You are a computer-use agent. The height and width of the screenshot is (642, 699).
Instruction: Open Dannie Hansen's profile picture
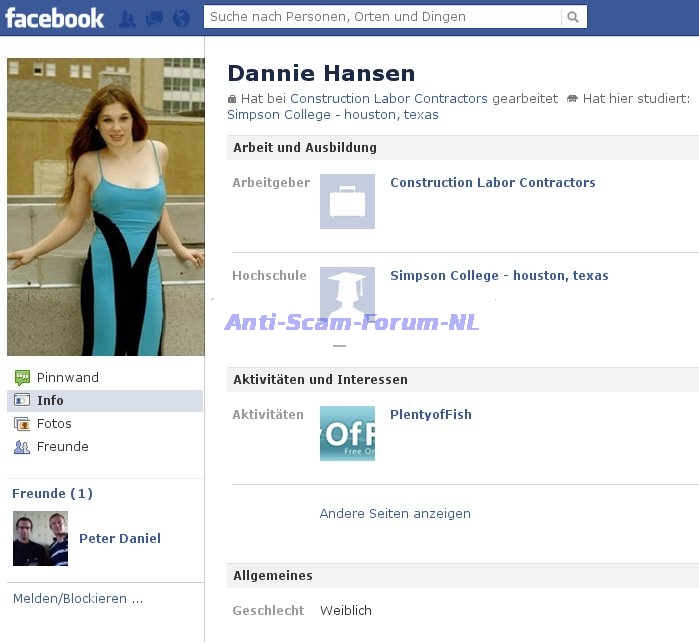point(105,206)
